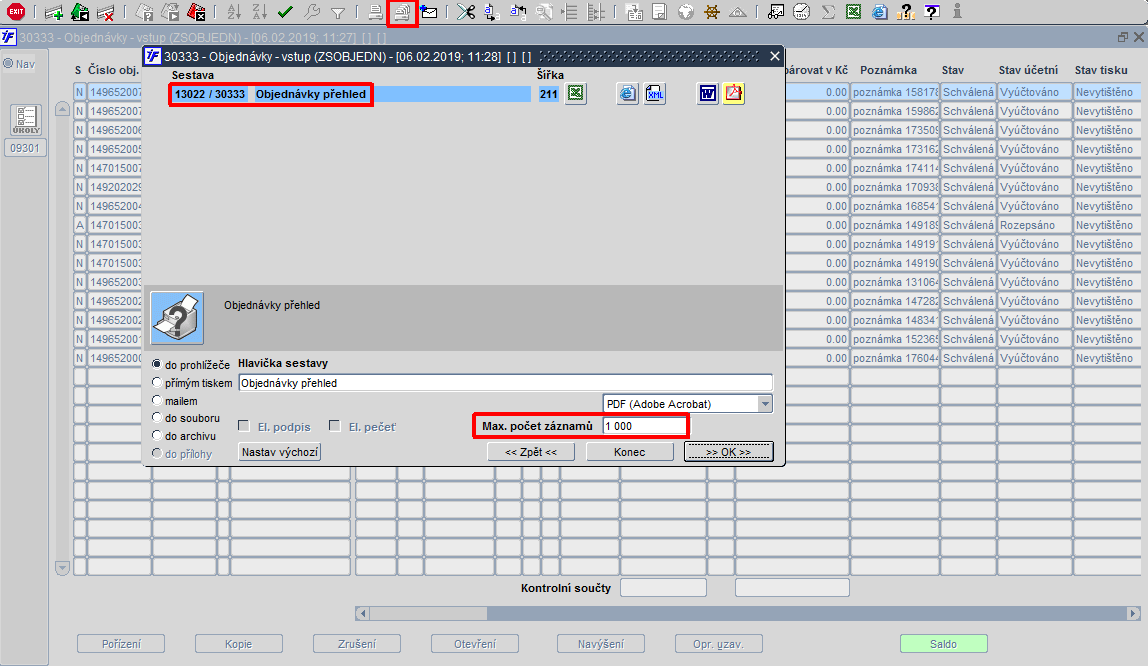Click the Stav tisku column header
This screenshot has height=666, width=1148.
[x=1100, y=70]
